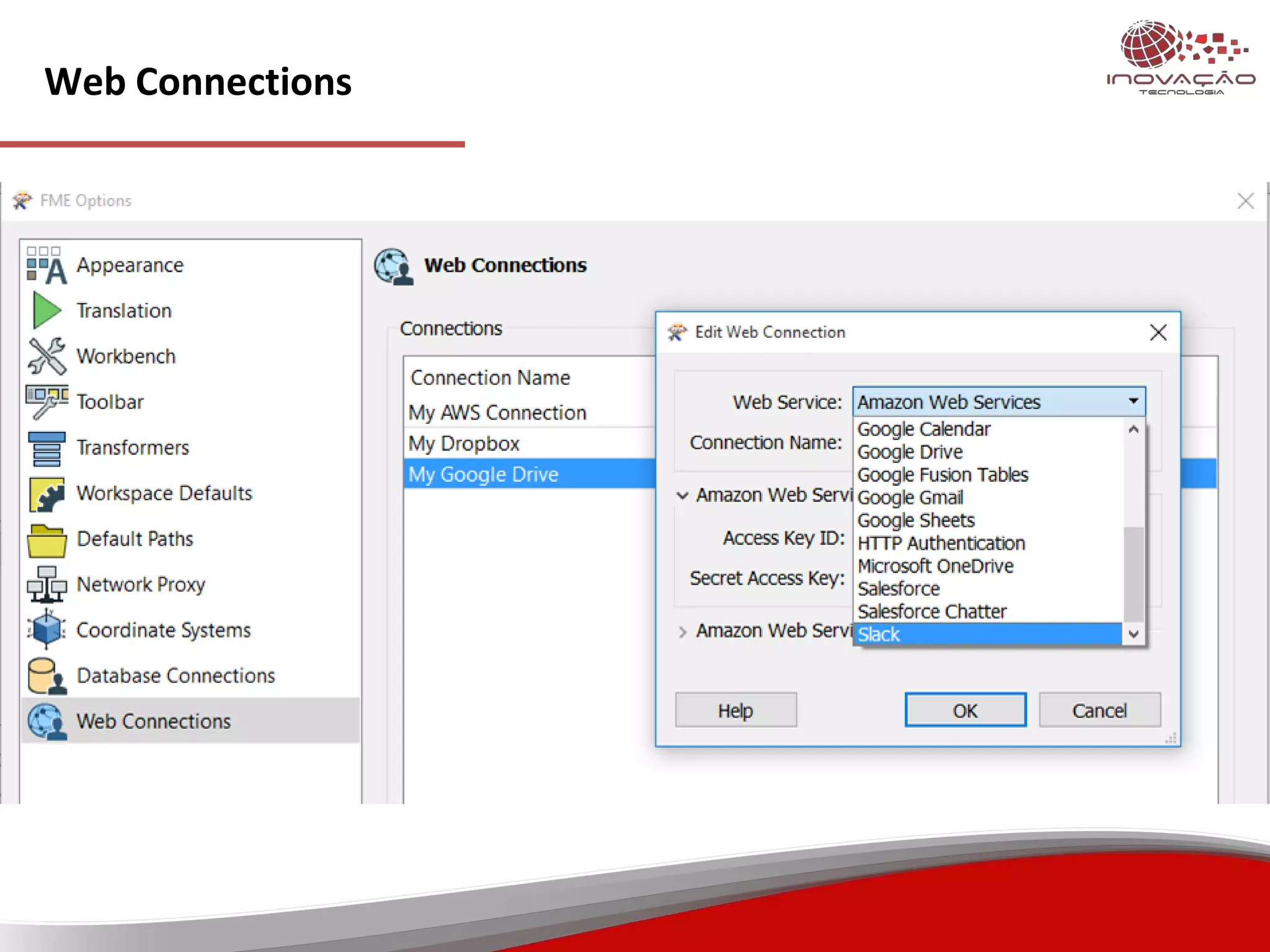Choose HTTP Authentication service

988,544
